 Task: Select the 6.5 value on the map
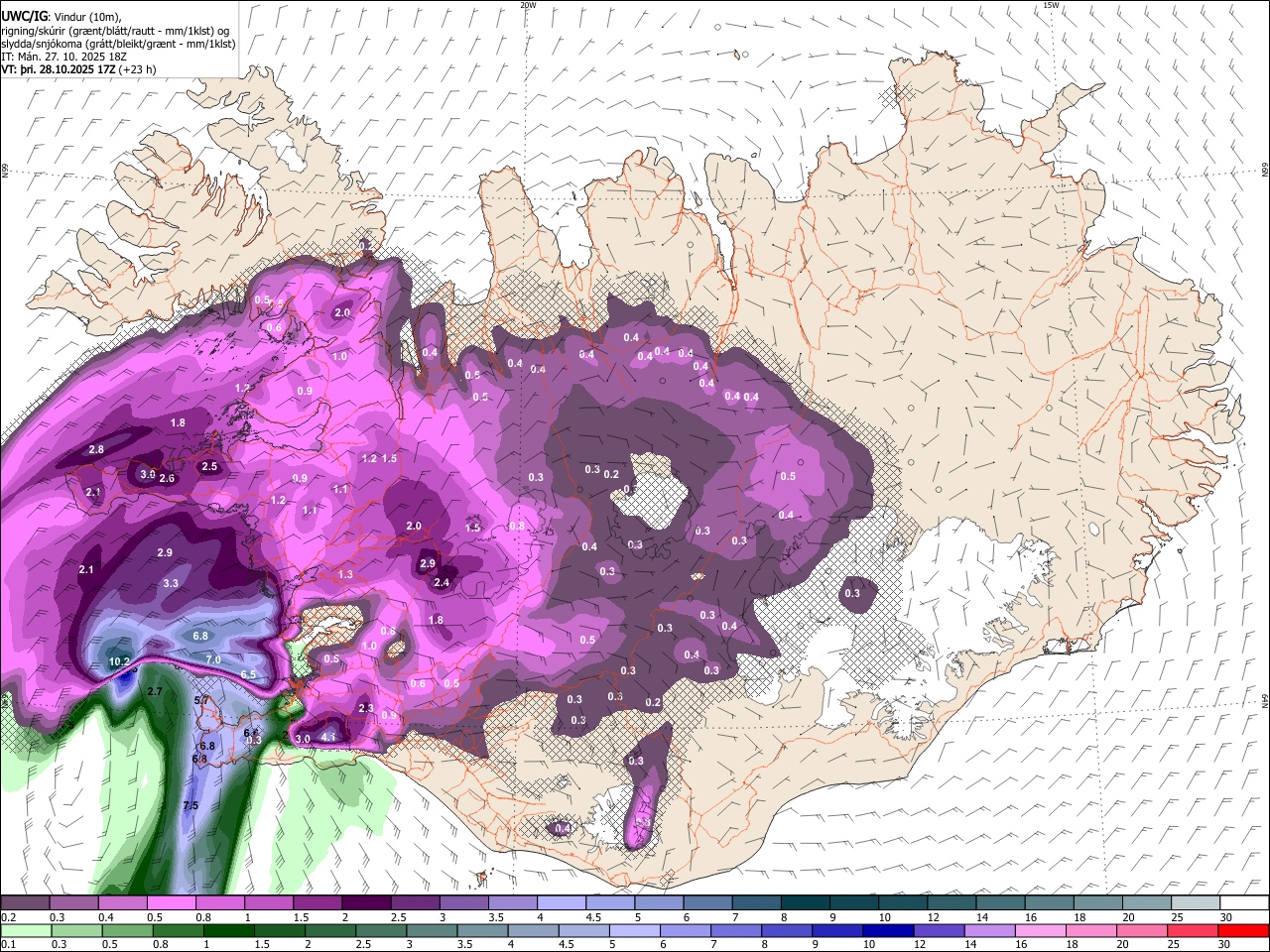[x=248, y=674]
